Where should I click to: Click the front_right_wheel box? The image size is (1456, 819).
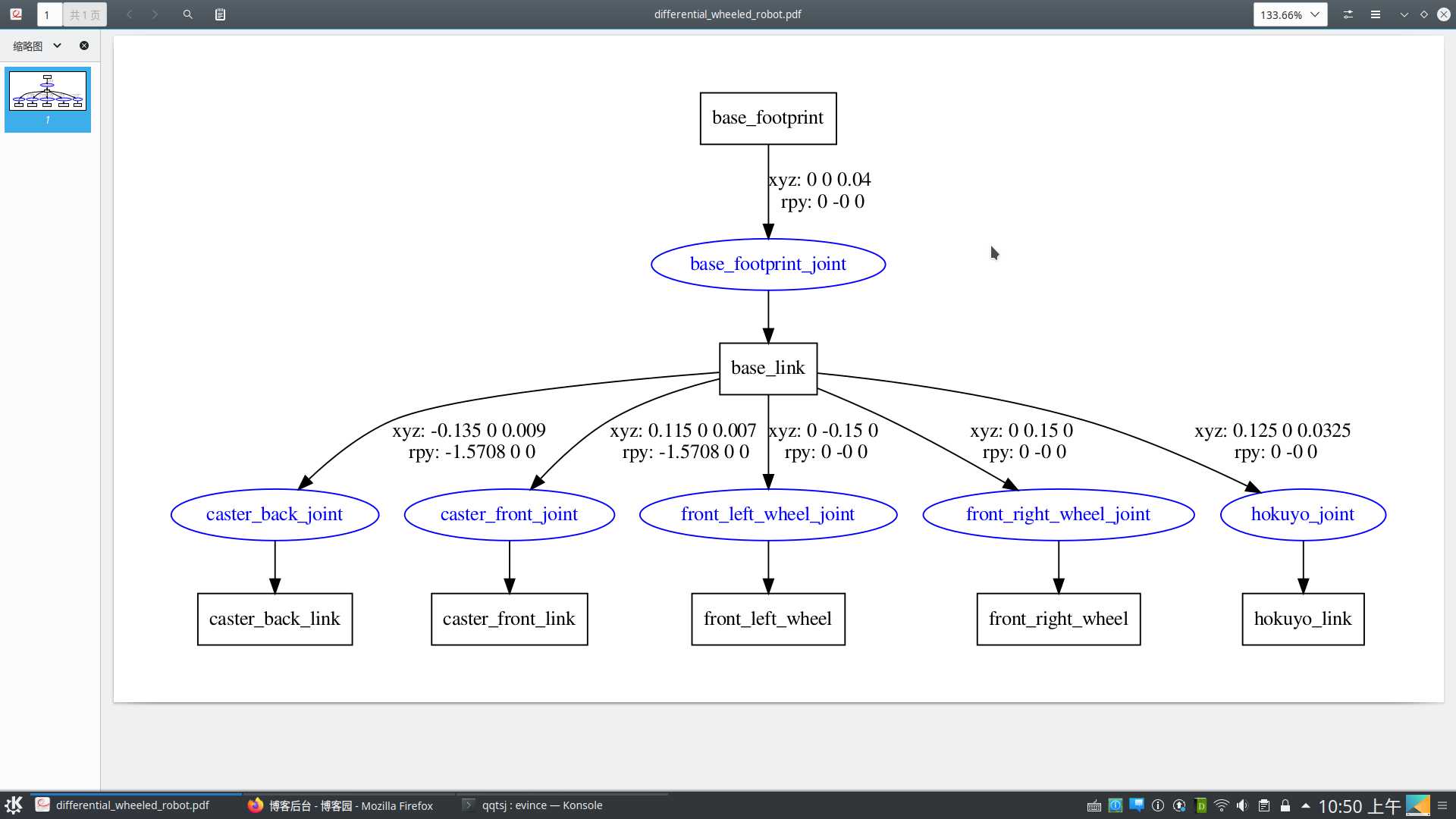(x=1059, y=619)
